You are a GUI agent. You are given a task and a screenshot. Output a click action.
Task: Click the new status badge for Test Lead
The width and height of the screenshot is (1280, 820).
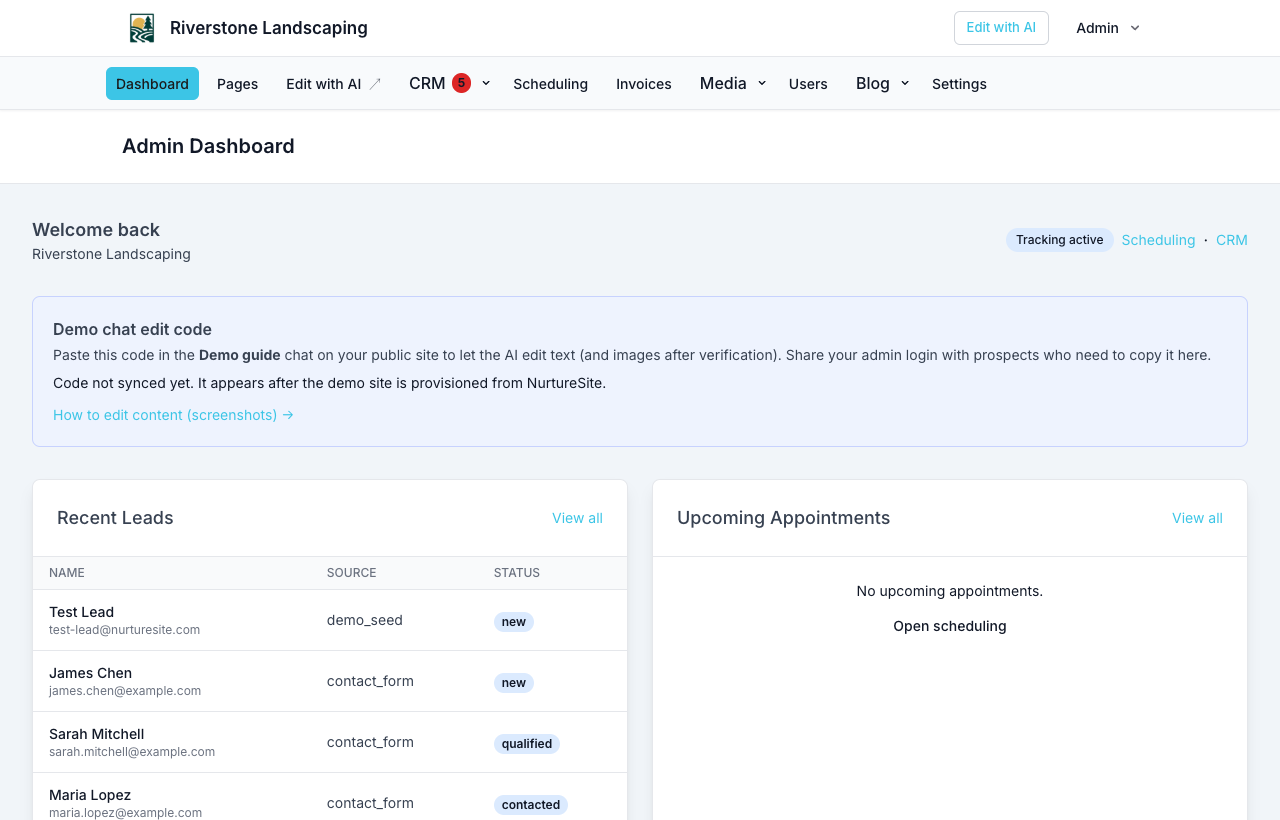[x=514, y=622]
